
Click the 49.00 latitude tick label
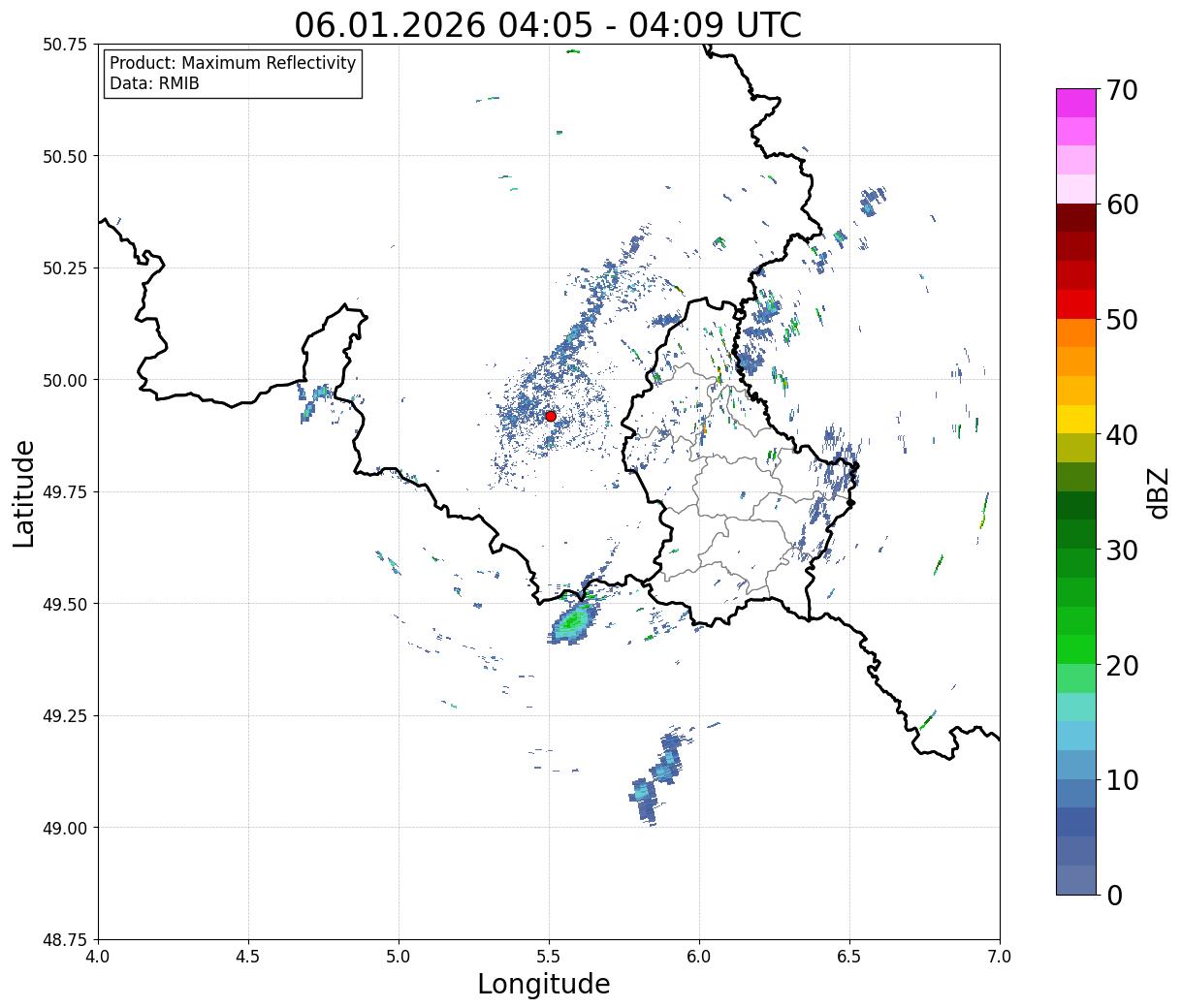coord(65,828)
